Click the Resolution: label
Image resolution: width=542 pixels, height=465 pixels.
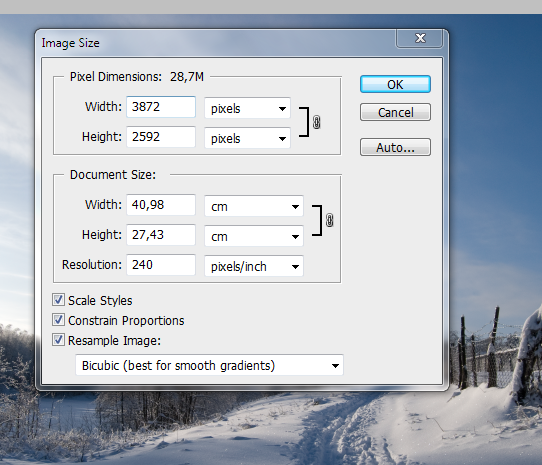pos(92,265)
